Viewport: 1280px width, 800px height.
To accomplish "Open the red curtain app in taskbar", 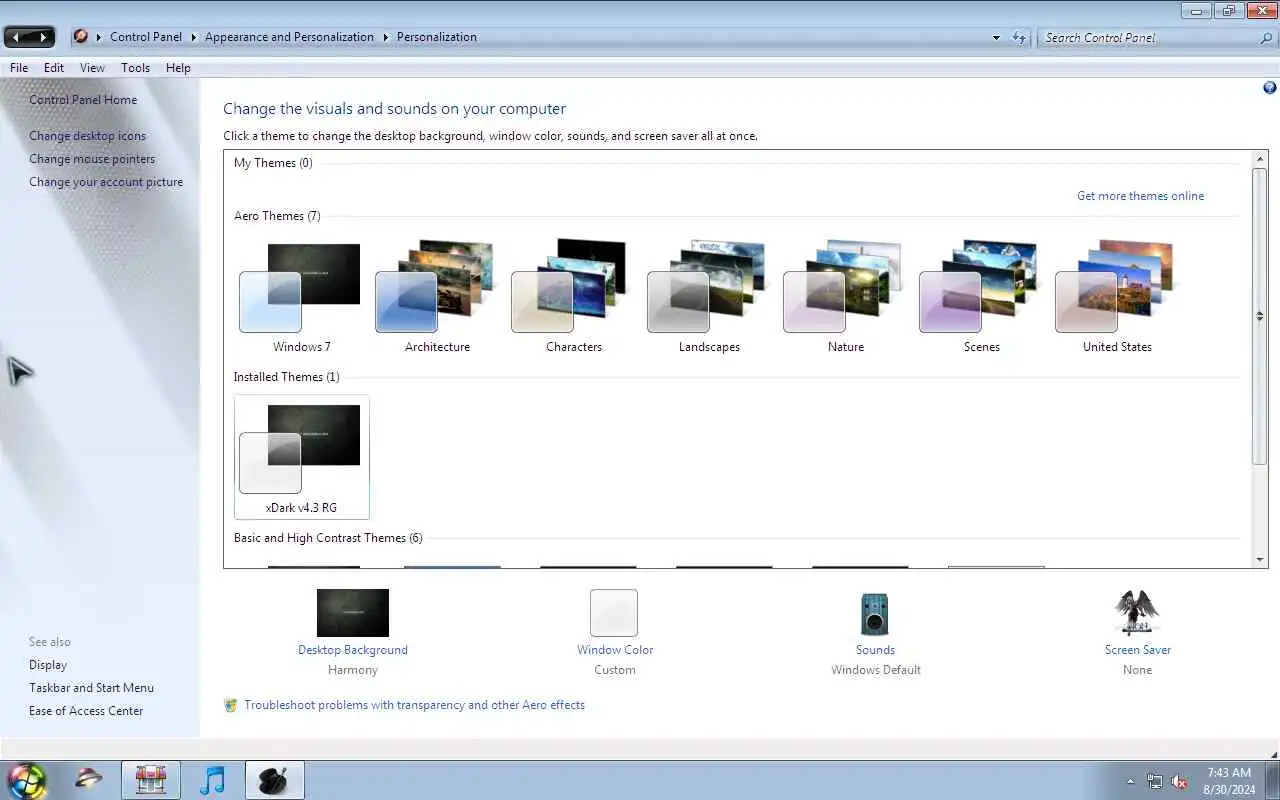I will pyautogui.click(x=151, y=780).
